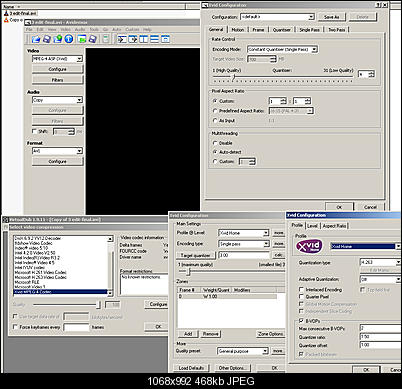402x389 pixels.
Task: Click the Quantizer ratio field showing 1.50
Action: (380, 337)
